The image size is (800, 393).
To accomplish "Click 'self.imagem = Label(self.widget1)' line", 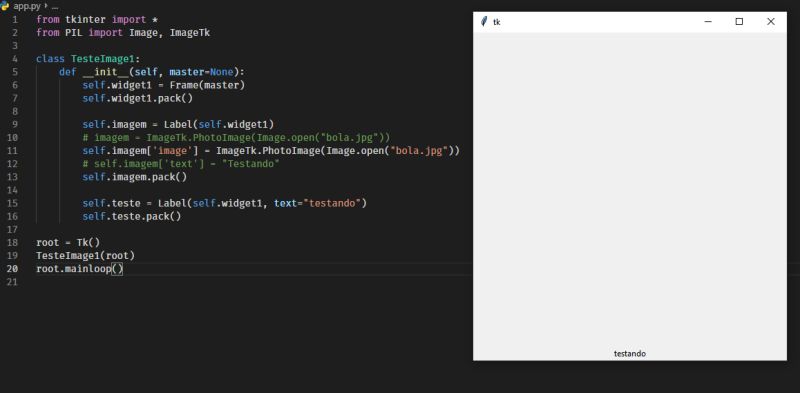I will pos(179,124).
